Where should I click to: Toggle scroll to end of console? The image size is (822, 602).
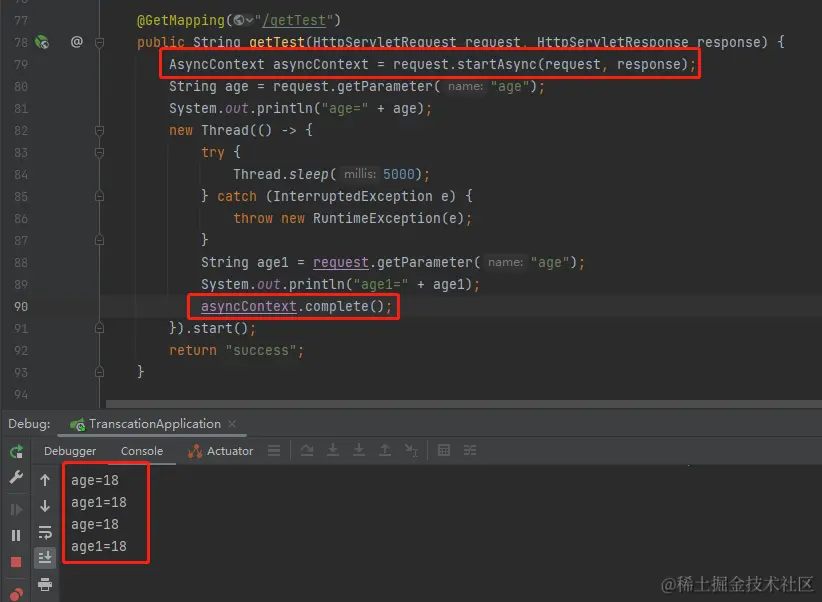[45, 557]
